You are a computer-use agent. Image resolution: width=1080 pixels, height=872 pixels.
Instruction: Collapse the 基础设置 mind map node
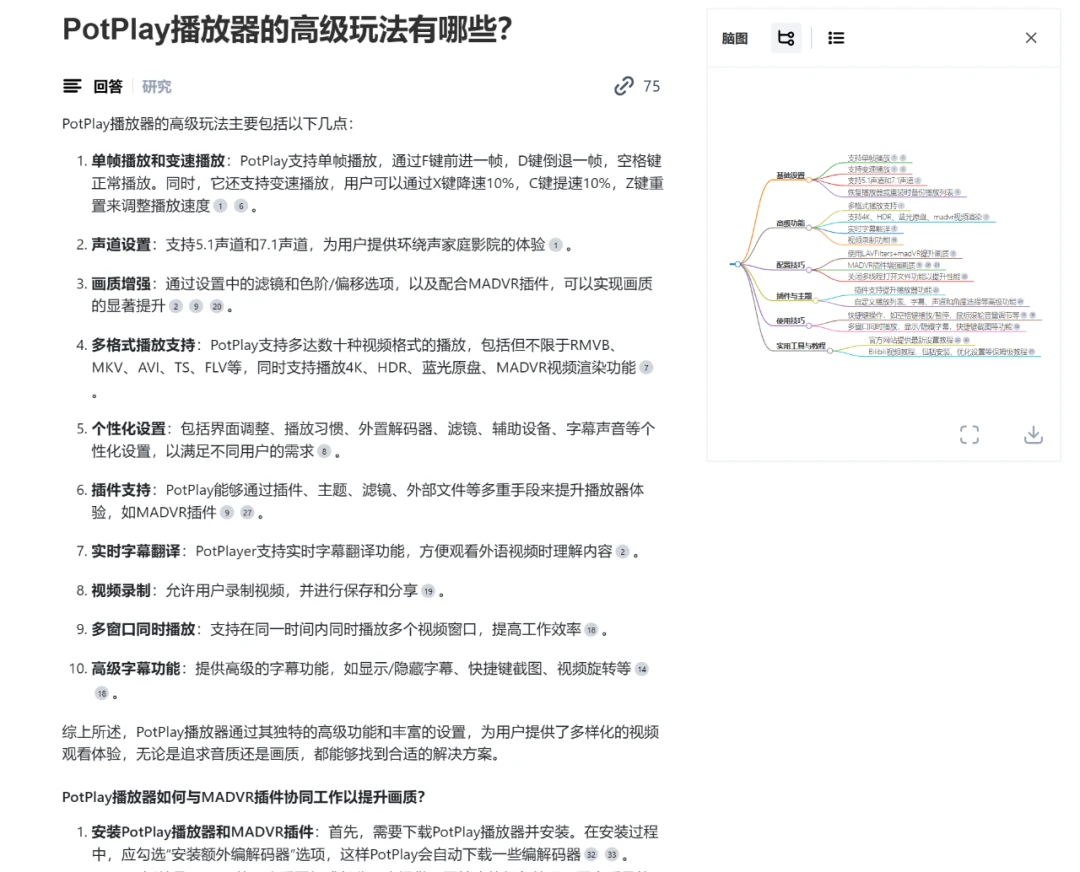[x=810, y=180]
